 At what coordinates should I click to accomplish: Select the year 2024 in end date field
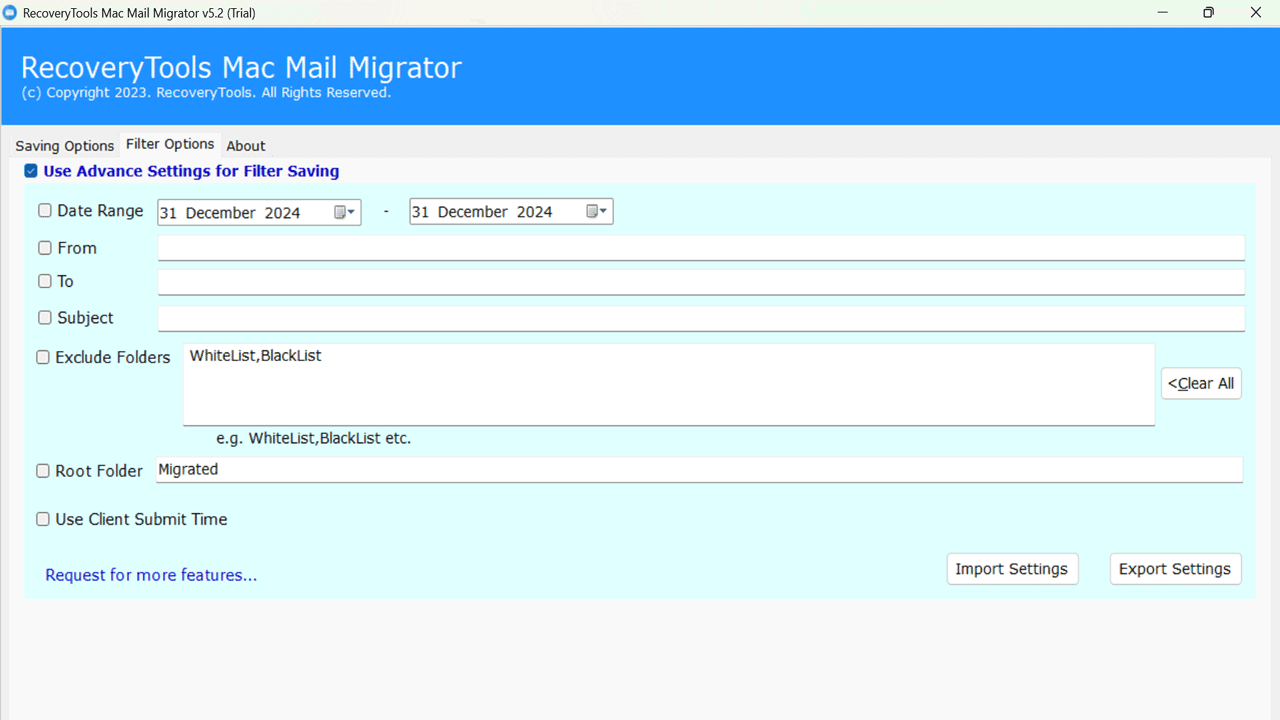pyautogui.click(x=535, y=212)
